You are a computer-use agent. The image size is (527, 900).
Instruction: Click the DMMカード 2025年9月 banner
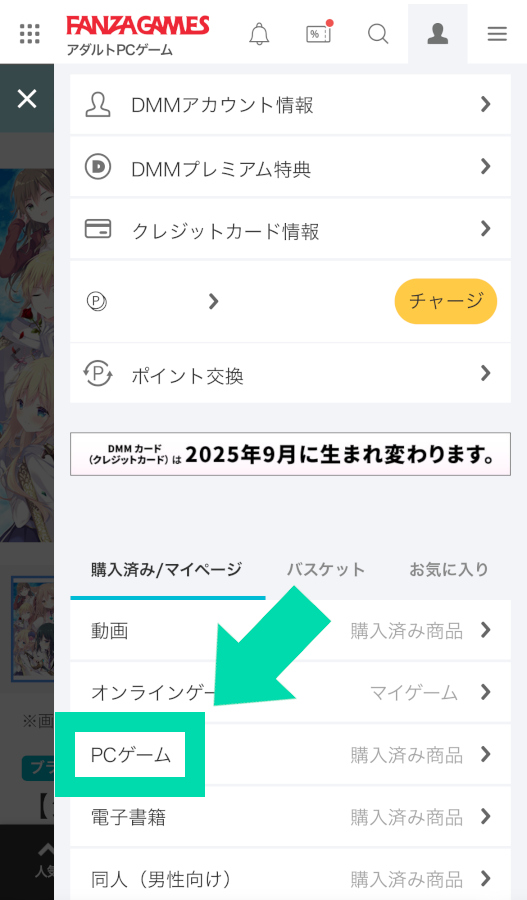tap(290, 454)
